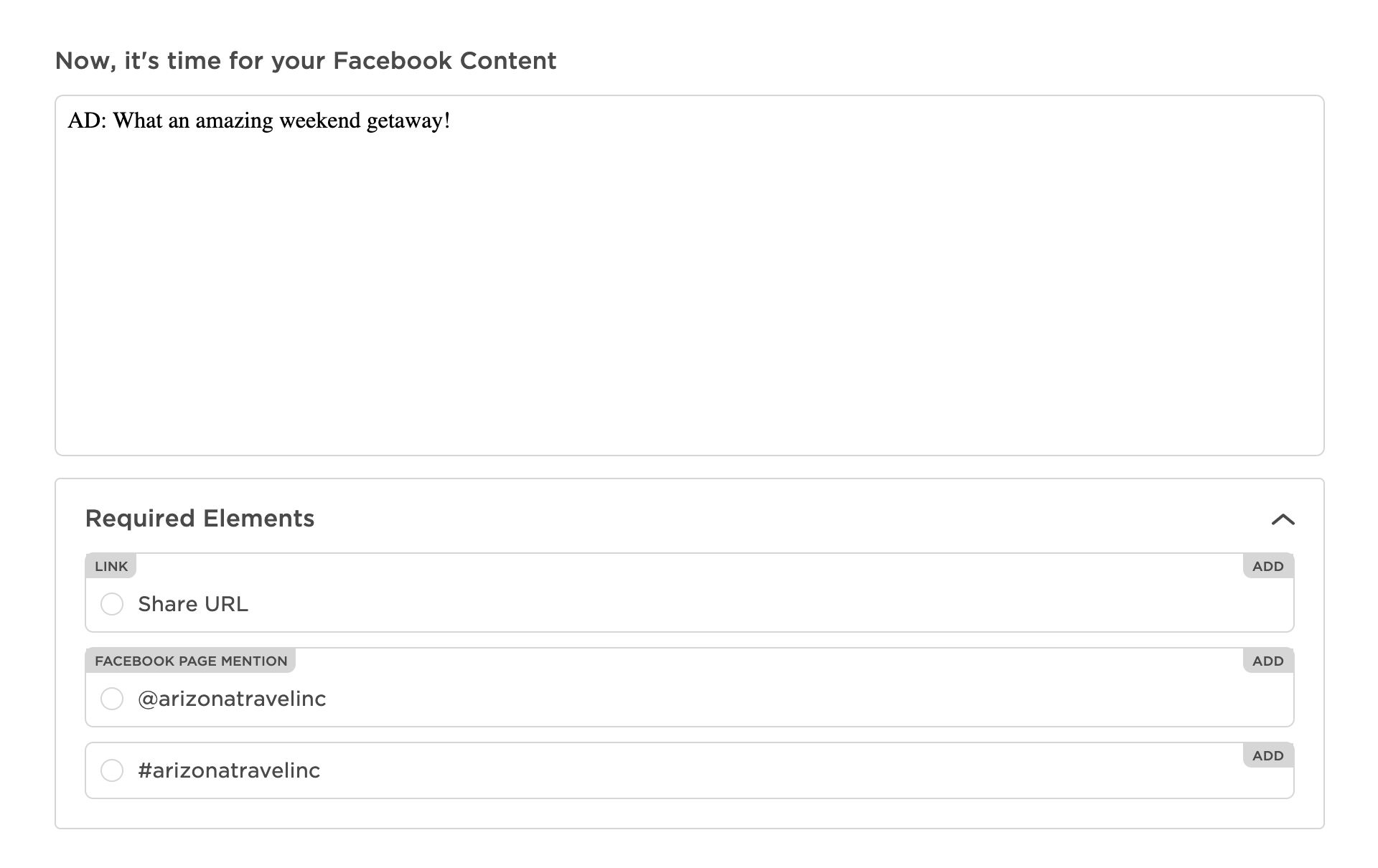Toggle the #arizonatravelinc hashtag circle
This screenshot has height=868, width=1378.
click(112, 770)
